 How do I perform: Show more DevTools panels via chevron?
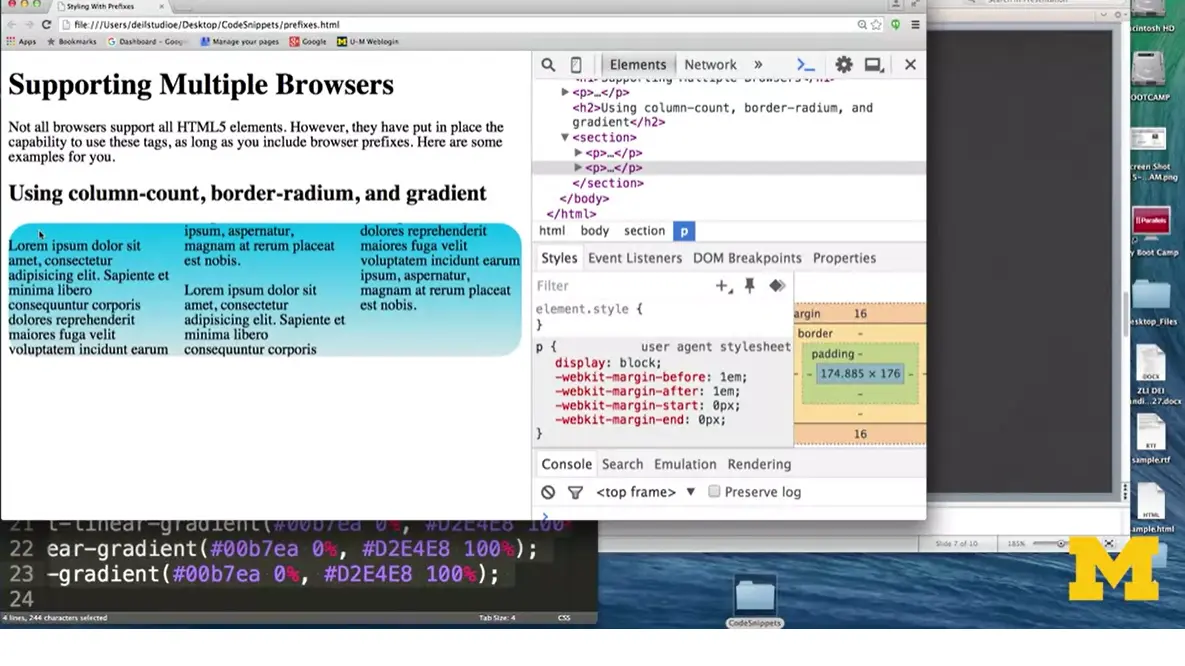point(758,65)
